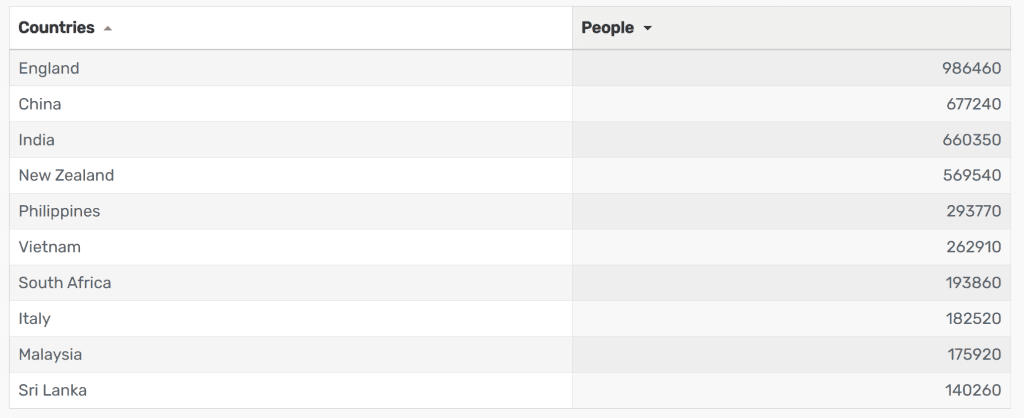Select the China country cell
1024x418 pixels.
291,104
